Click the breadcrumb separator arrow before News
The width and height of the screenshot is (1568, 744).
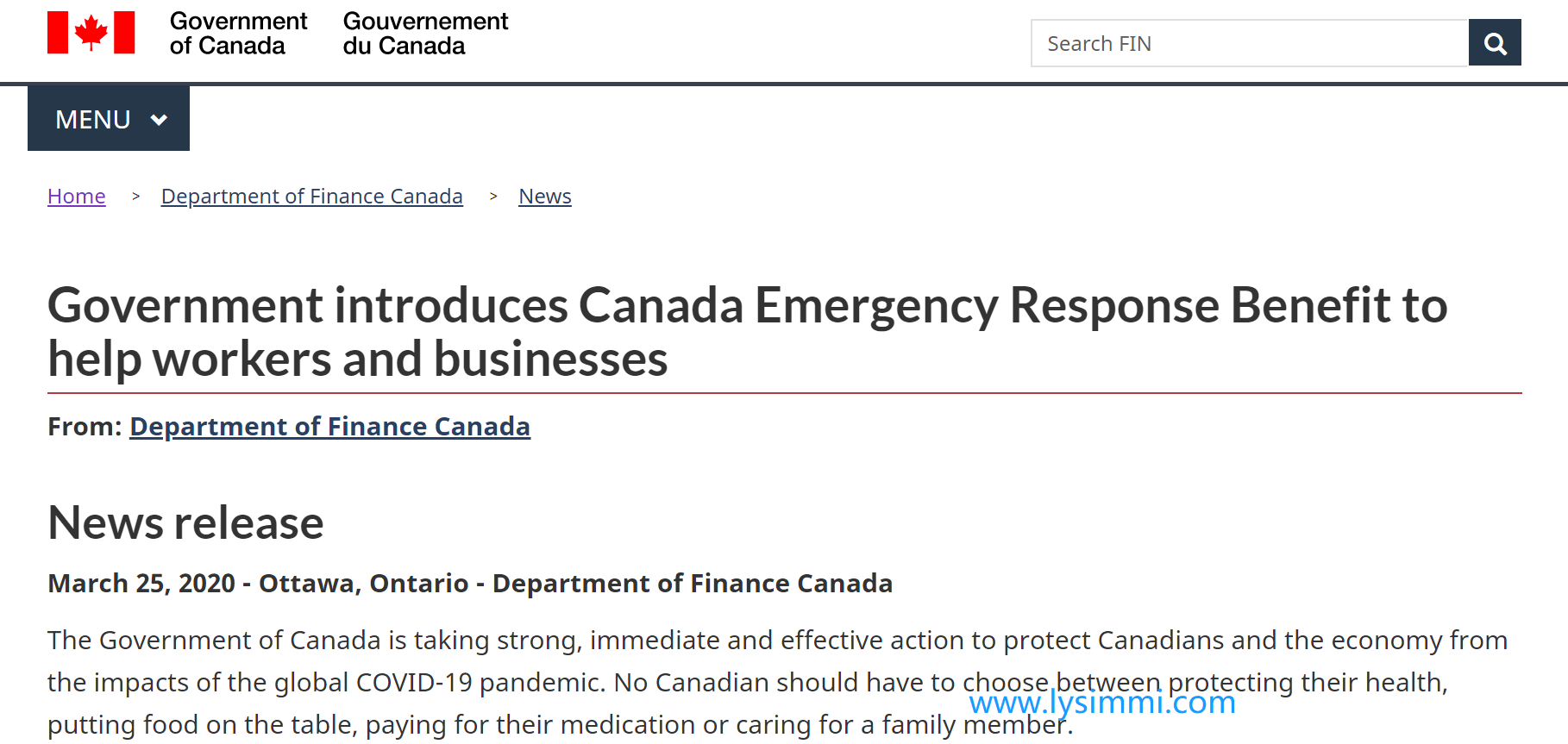[x=493, y=197]
